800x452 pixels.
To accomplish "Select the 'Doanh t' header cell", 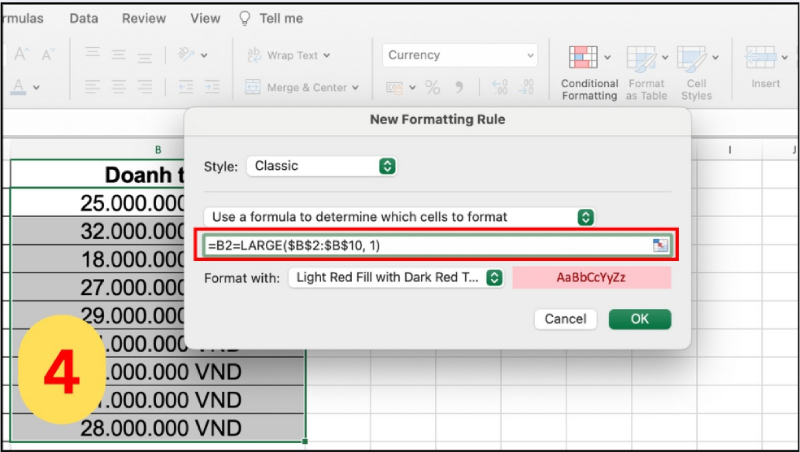I will pyautogui.click(x=97, y=174).
